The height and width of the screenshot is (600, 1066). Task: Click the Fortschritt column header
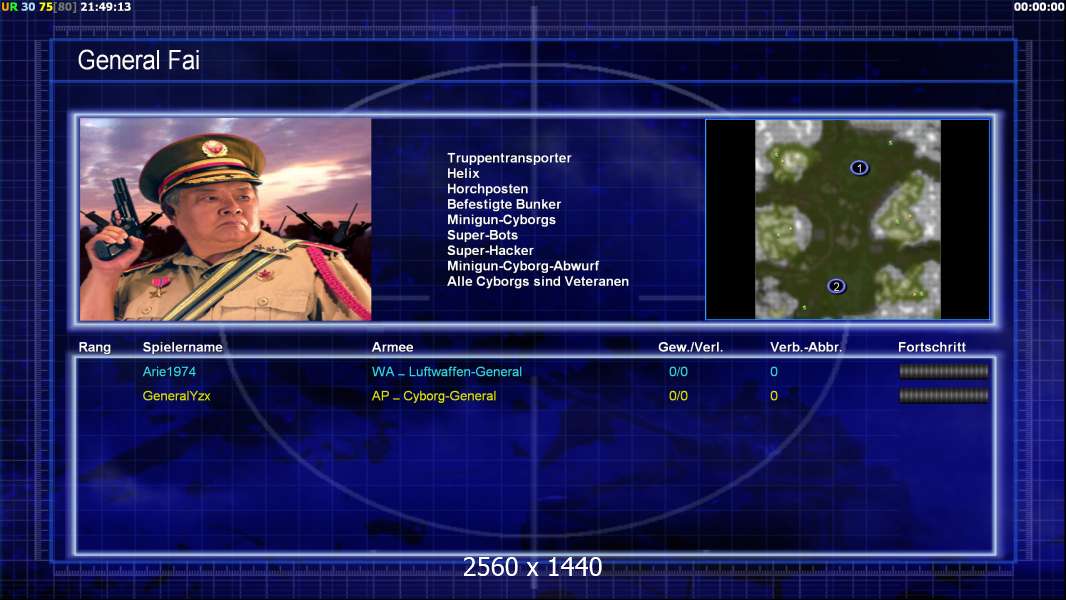[932, 347]
